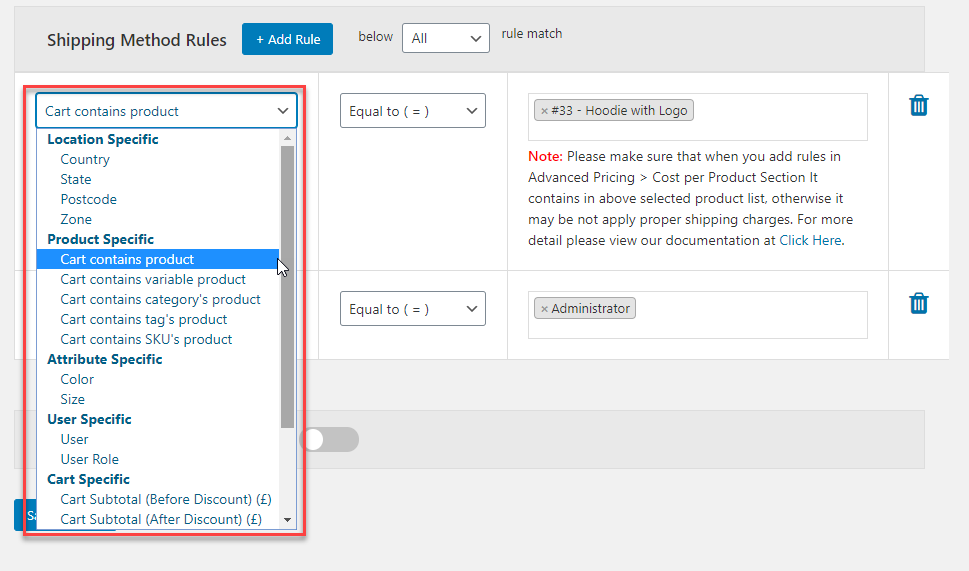
Task: Open the 'Click Here' documentation link
Action: (810, 240)
